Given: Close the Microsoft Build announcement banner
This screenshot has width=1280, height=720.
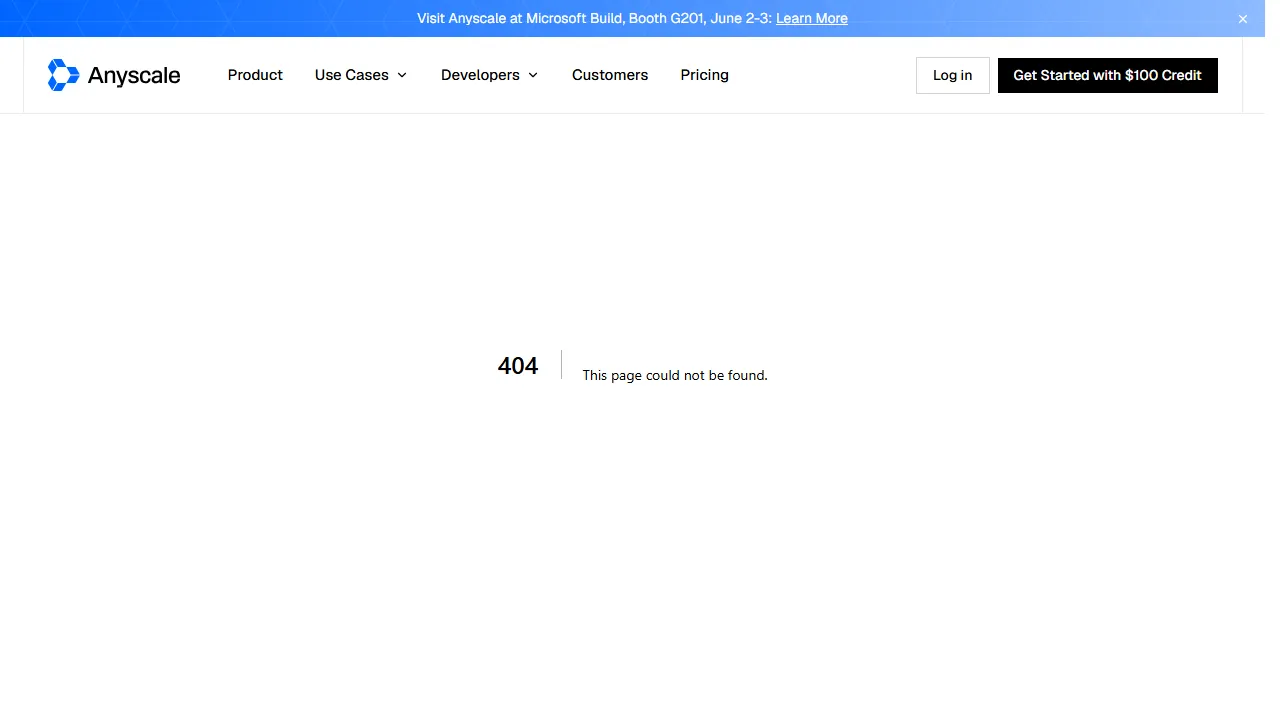Looking at the screenshot, I should (x=1243, y=19).
